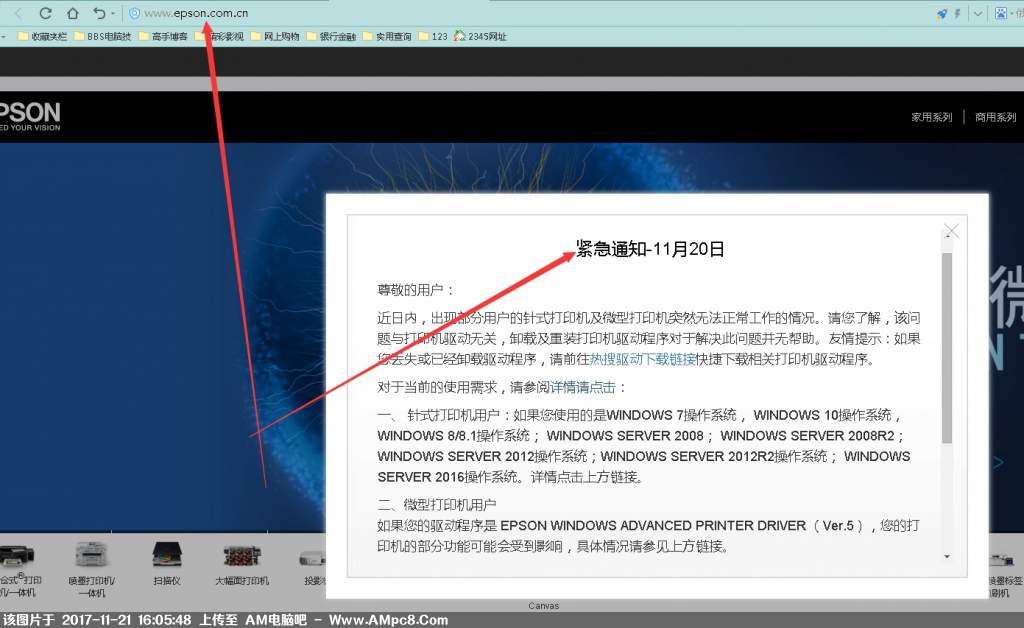This screenshot has height=628, width=1024.
Task: Click the 二、微型打印机用户 line
Action: [436, 505]
